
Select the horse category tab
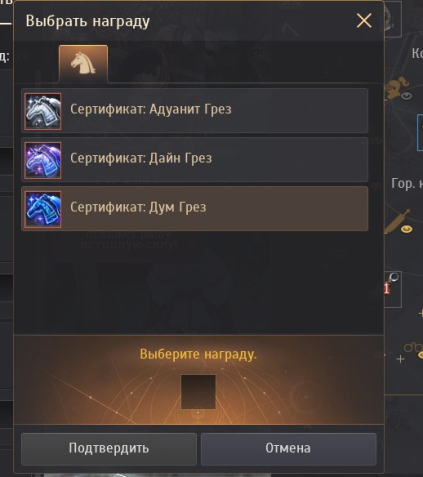click(x=83, y=63)
